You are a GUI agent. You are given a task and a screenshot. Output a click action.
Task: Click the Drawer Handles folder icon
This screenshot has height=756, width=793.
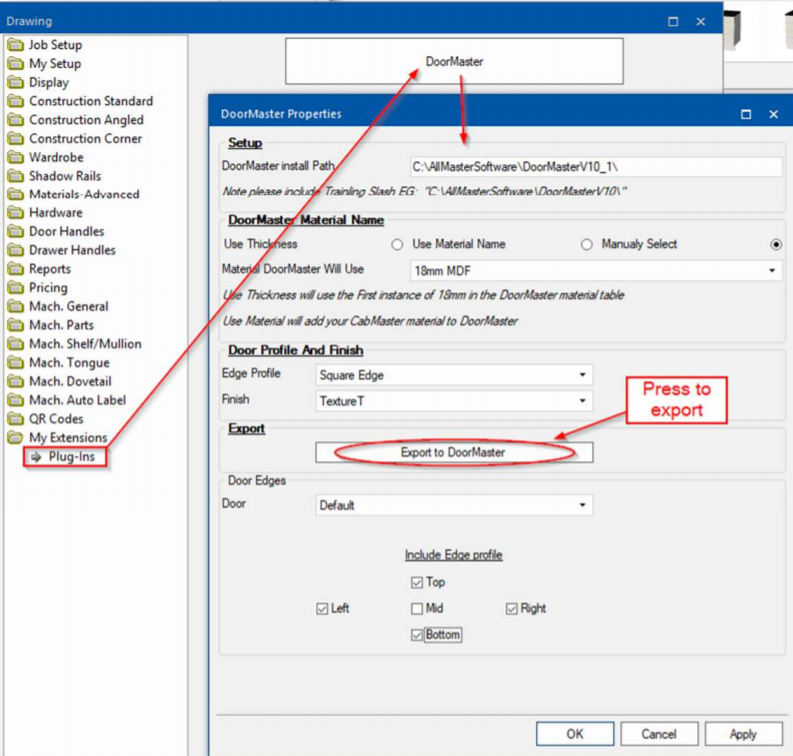(x=16, y=250)
